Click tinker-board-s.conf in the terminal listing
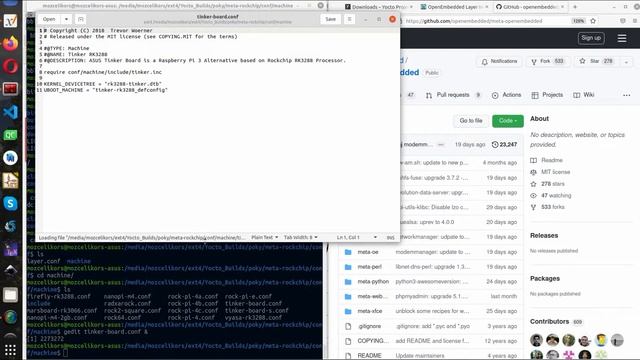The height and width of the screenshot is (360, 640). tap(256, 311)
